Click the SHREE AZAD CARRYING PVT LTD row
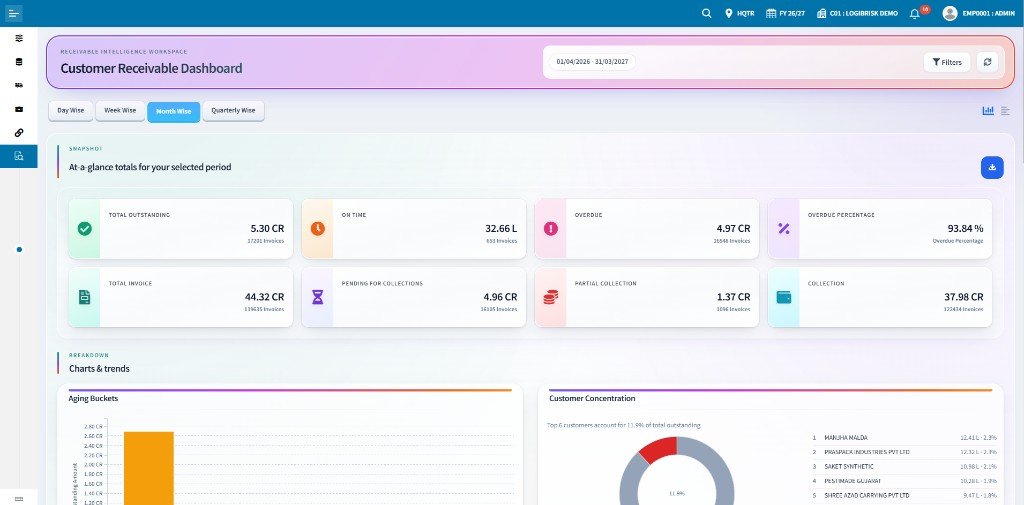 pyautogui.click(x=904, y=495)
